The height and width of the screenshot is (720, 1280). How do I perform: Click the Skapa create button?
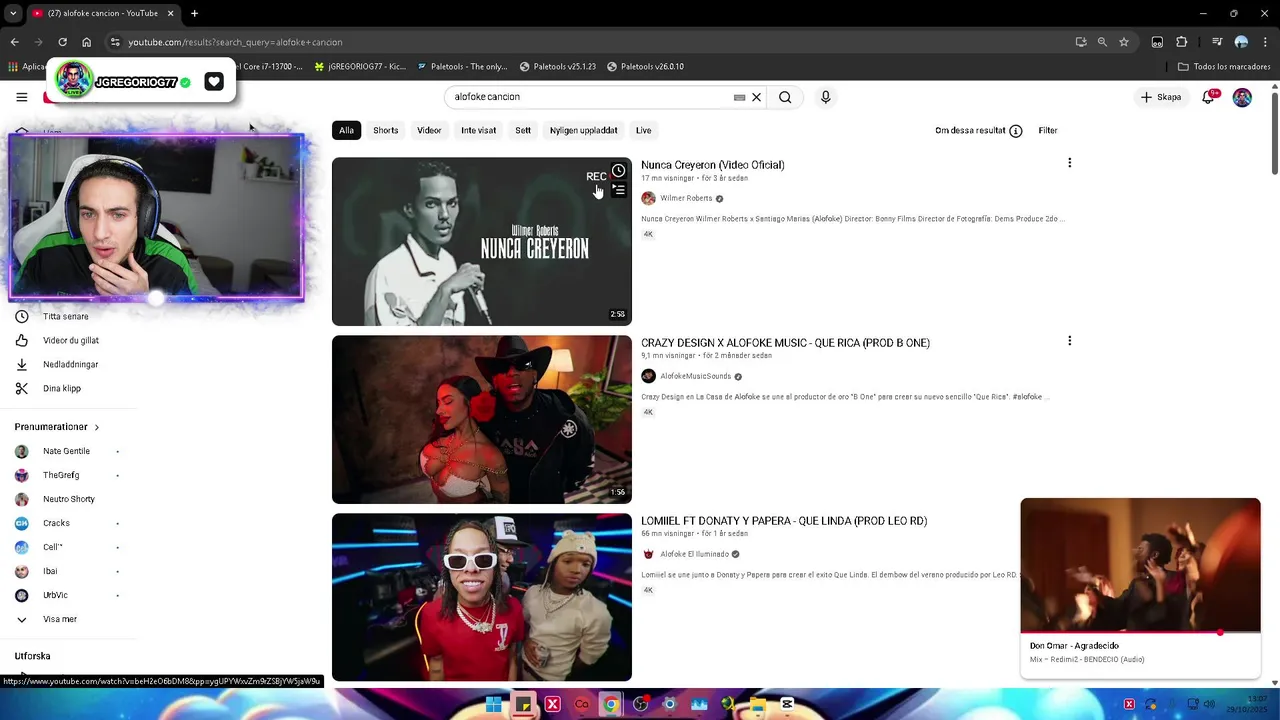click(x=1161, y=97)
